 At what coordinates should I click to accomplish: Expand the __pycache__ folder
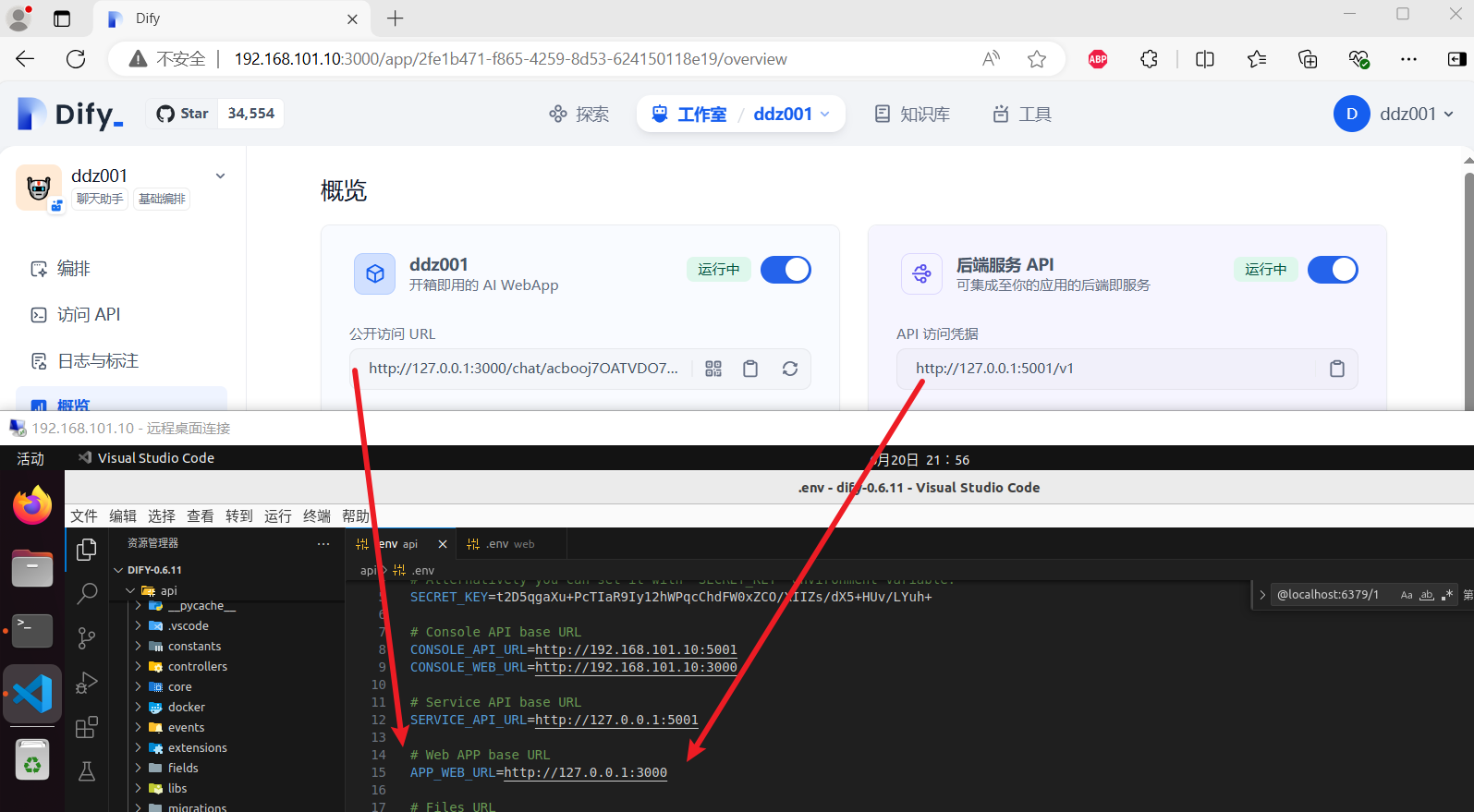[x=226, y=606]
